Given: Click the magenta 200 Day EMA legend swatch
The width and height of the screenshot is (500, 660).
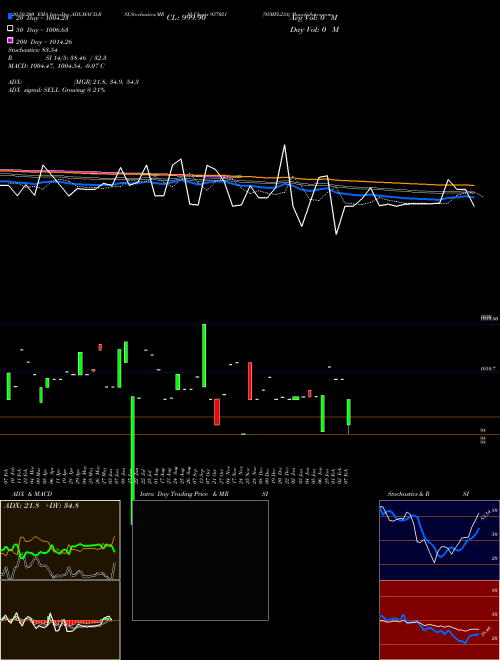Looking at the screenshot, I should (x=10, y=40).
